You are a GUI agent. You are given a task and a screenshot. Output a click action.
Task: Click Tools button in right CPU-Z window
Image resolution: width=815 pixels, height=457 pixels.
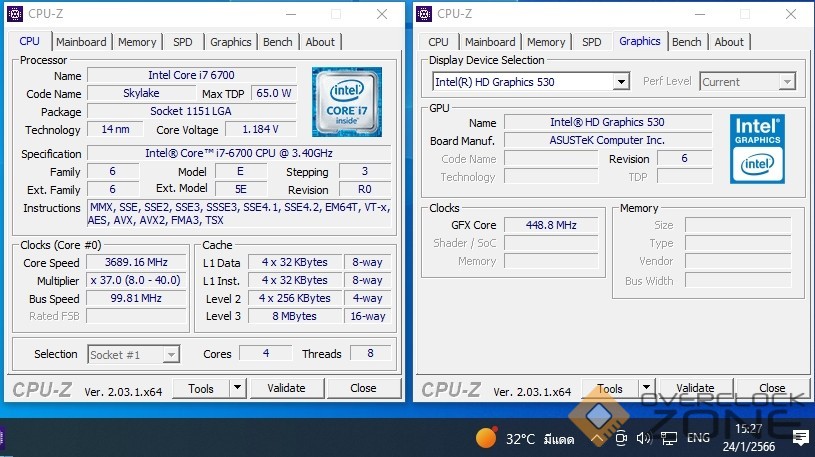tap(610, 388)
